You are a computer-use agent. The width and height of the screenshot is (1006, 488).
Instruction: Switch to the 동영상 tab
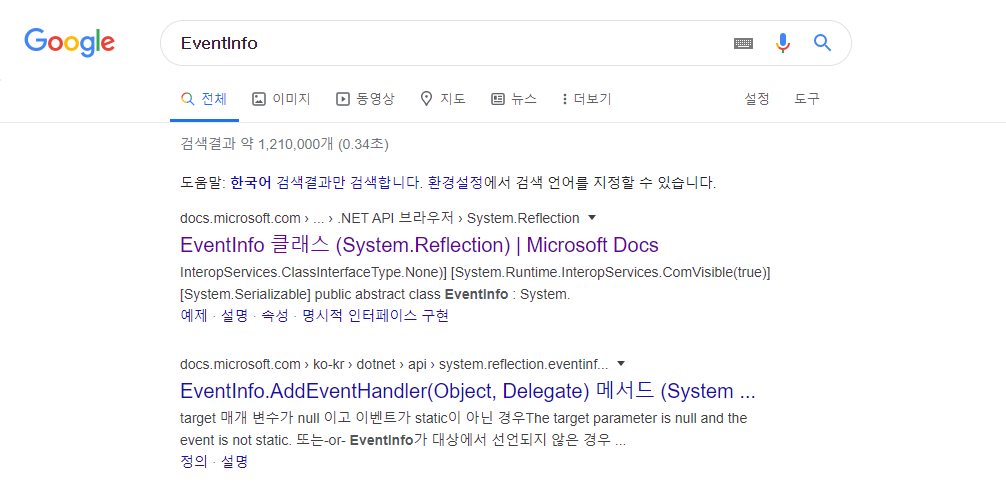pyautogui.click(x=365, y=99)
